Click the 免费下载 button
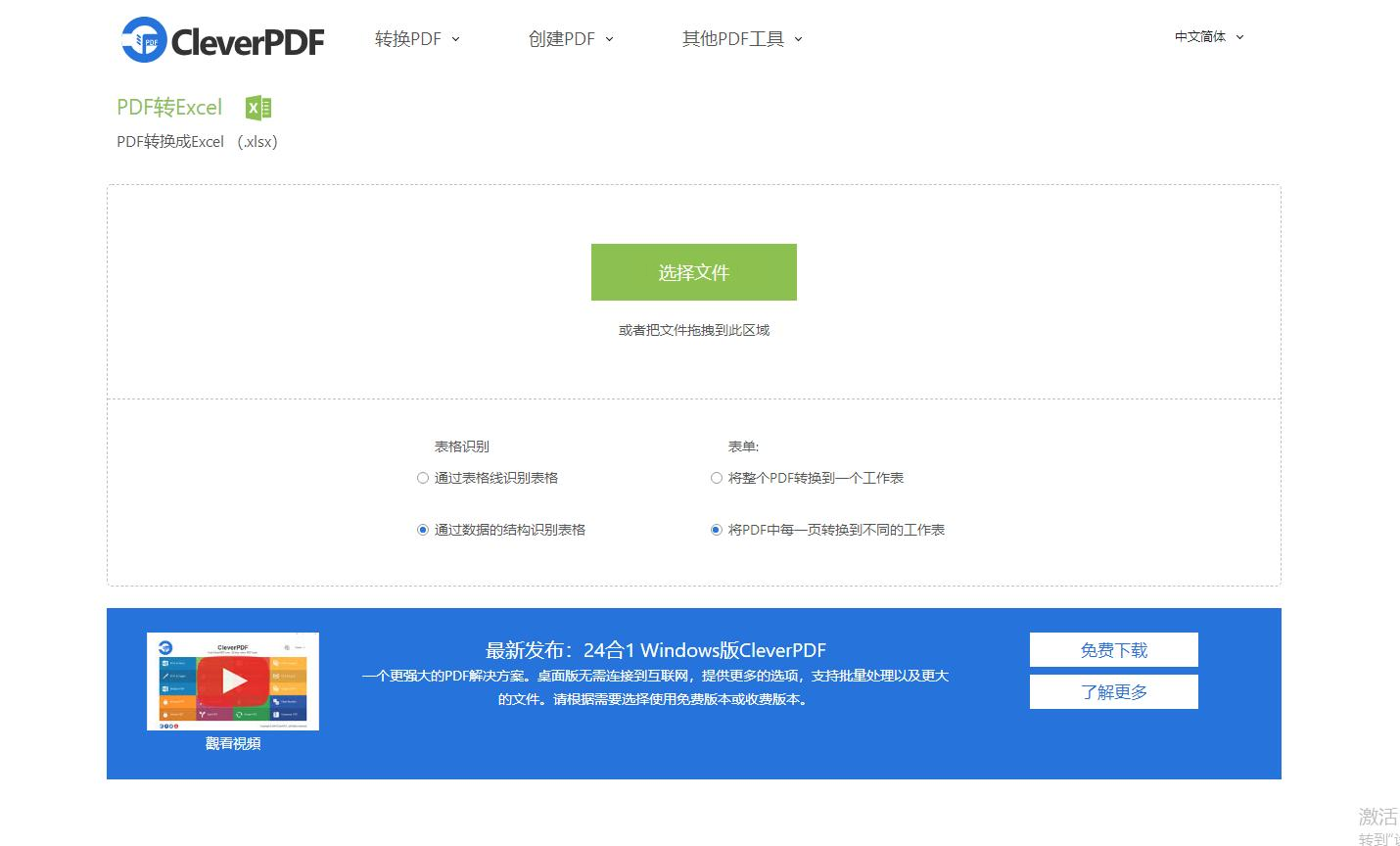1400x846 pixels. (1114, 650)
